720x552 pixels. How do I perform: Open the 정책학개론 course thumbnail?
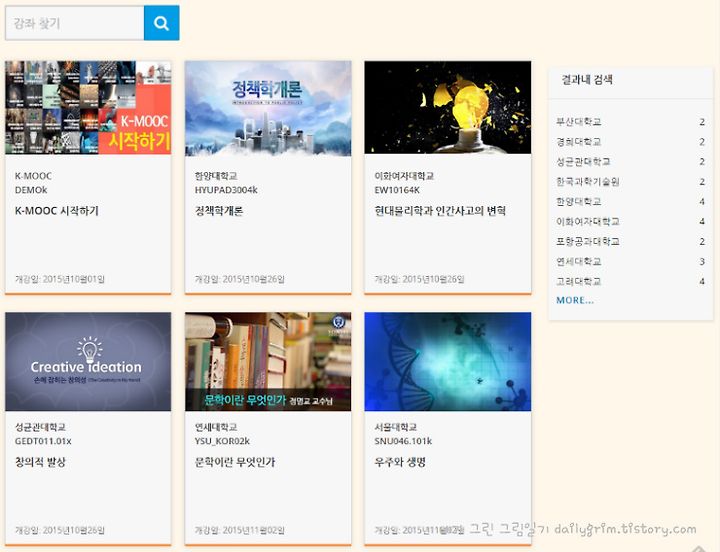pos(268,108)
